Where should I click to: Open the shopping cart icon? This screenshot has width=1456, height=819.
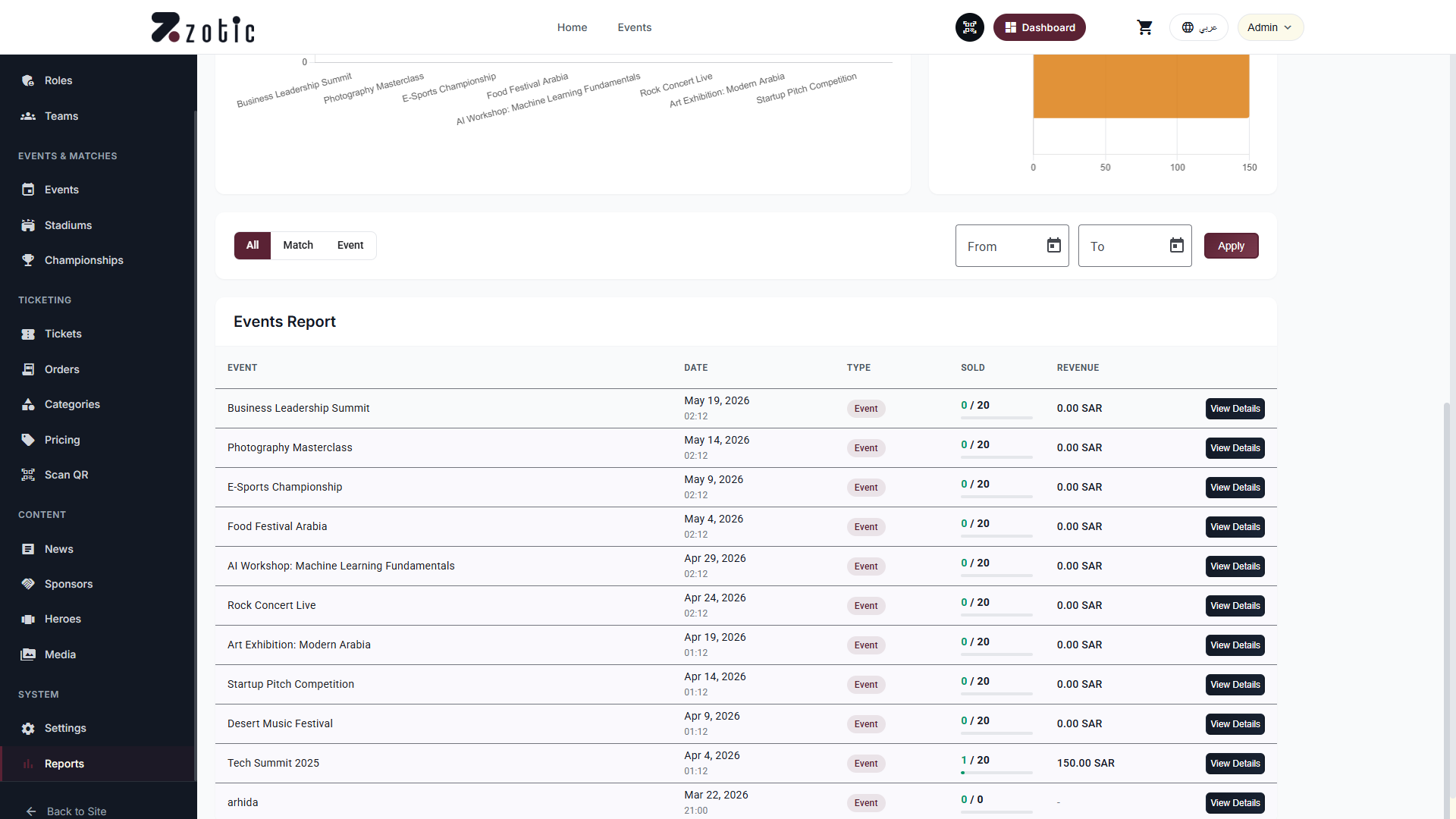click(x=1144, y=27)
